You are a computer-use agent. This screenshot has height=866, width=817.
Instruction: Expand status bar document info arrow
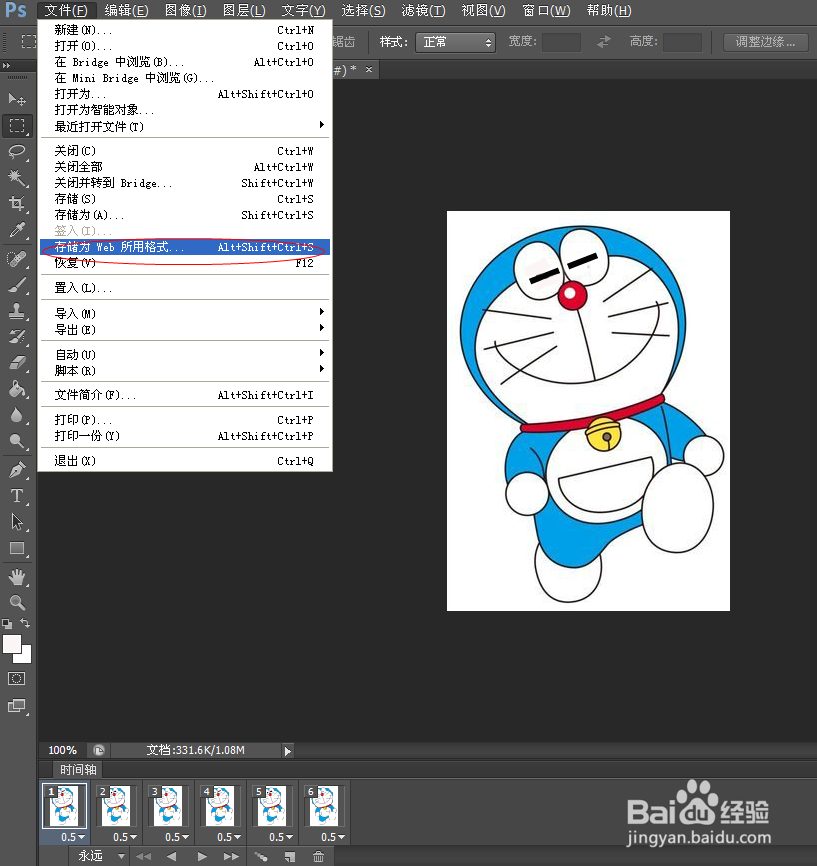287,751
